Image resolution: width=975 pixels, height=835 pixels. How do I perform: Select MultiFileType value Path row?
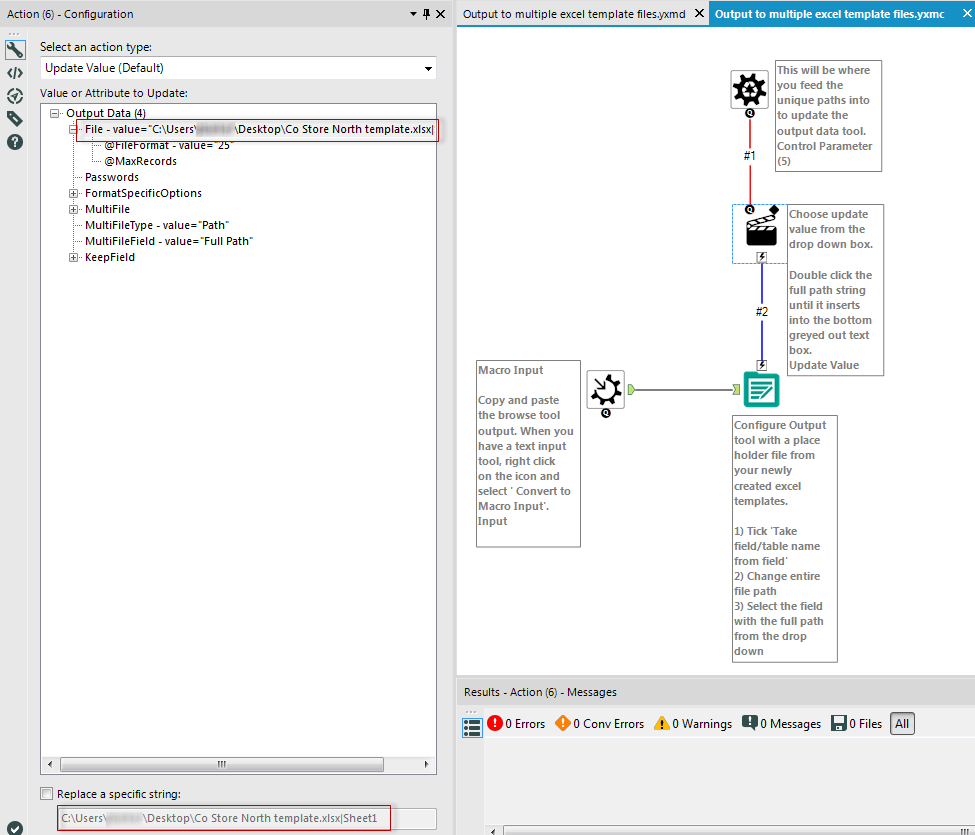[x=157, y=225]
